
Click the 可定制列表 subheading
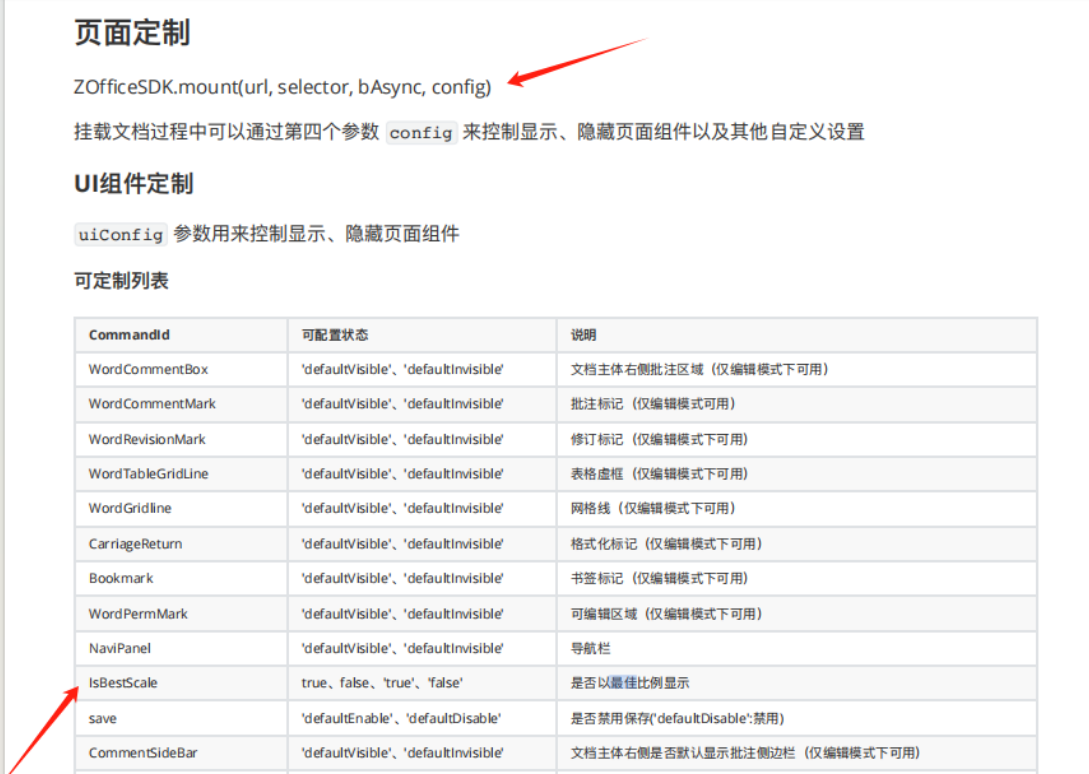tap(121, 281)
